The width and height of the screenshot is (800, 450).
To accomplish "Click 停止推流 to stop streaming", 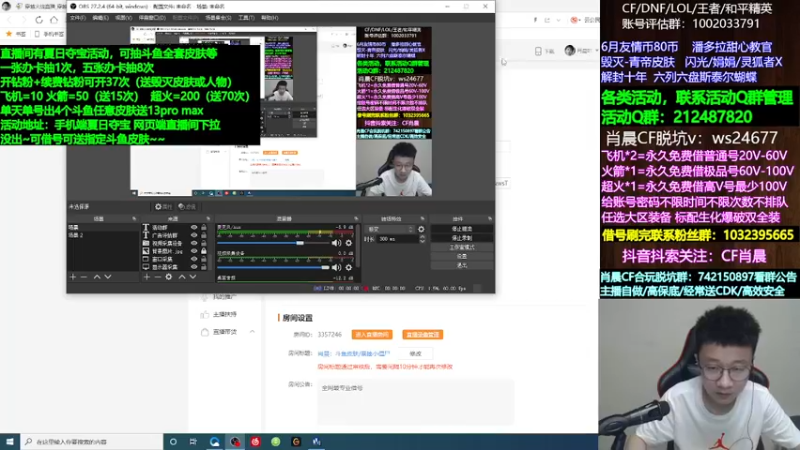I will [462, 229].
